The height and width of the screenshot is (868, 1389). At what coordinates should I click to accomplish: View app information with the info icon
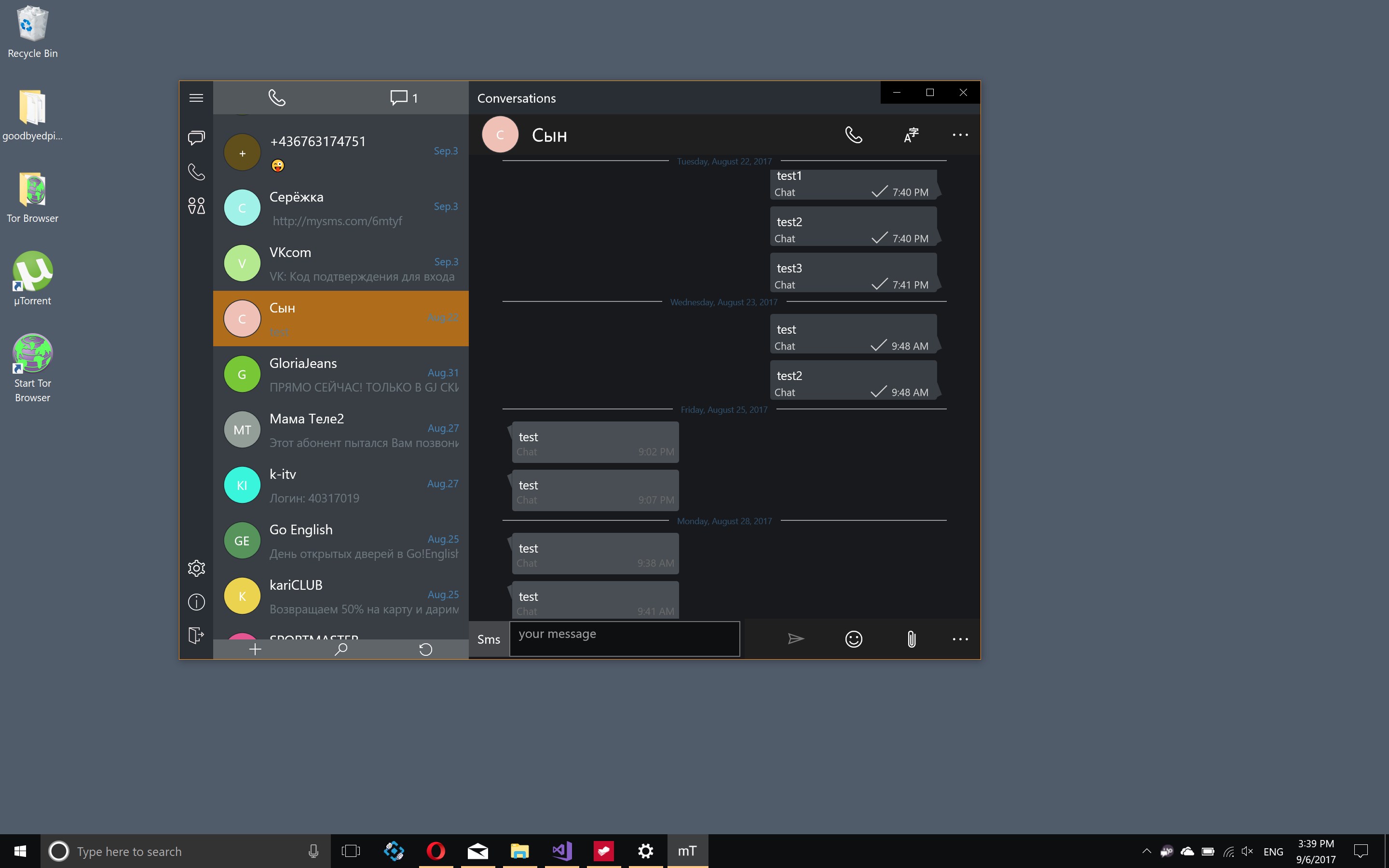(x=196, y=602)
